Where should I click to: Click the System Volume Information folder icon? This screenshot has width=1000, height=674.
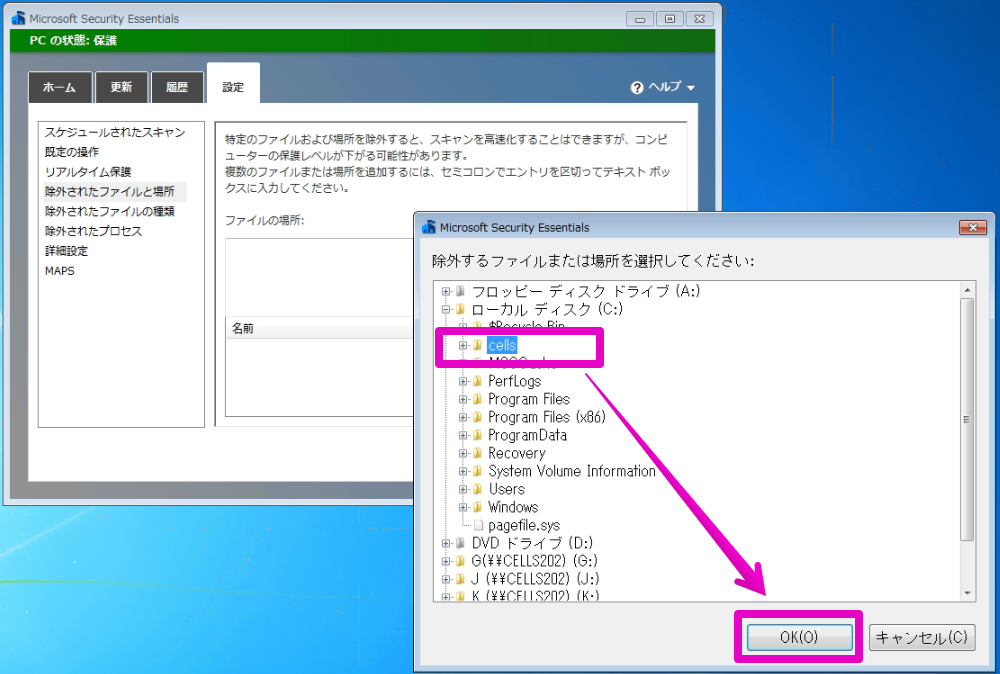[477, 471]
